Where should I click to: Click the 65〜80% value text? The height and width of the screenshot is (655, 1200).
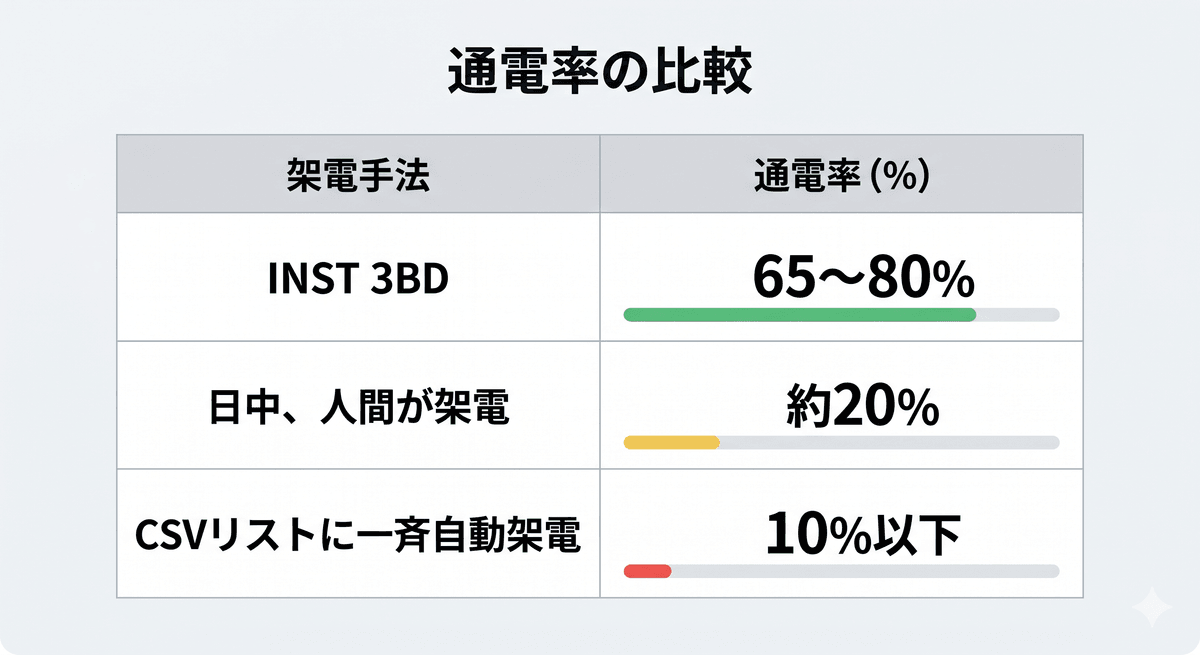tap(863, 277)
